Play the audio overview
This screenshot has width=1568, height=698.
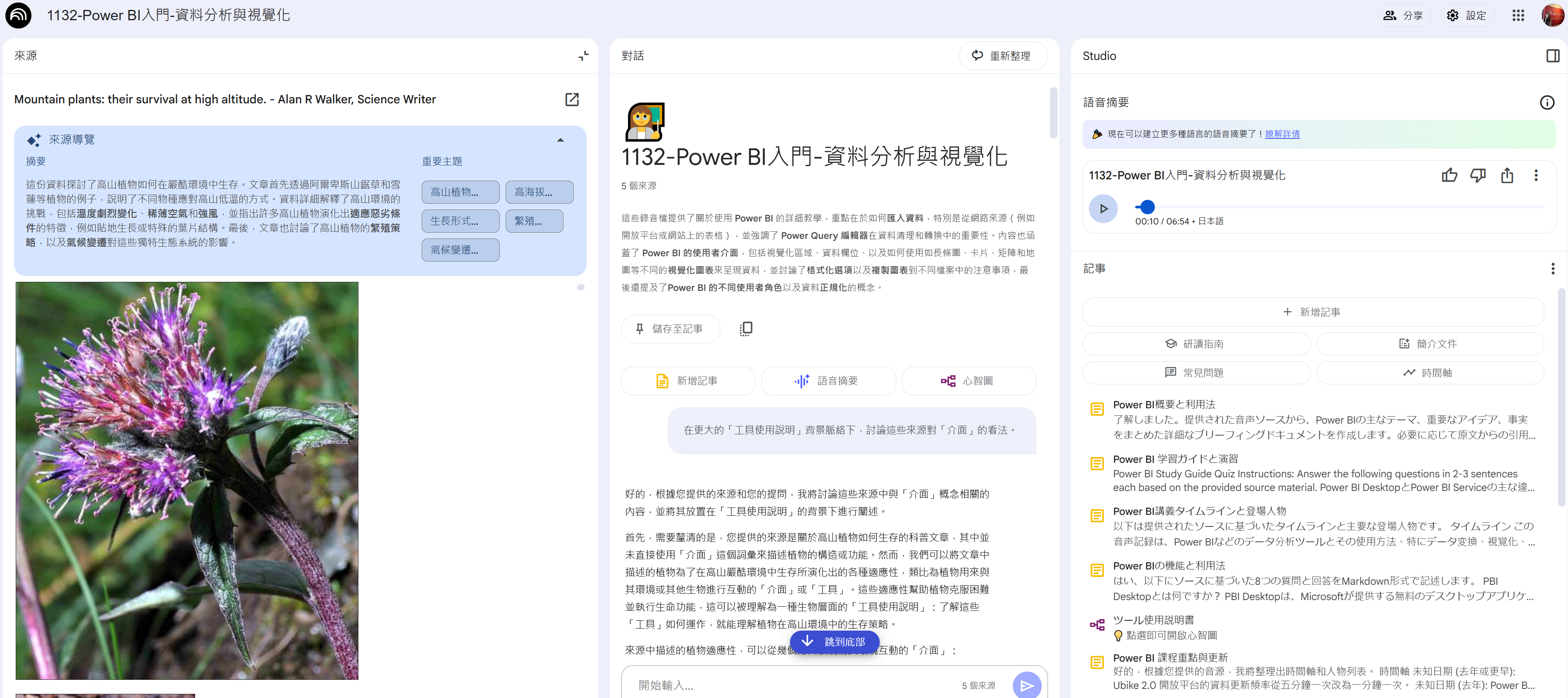1103,209
